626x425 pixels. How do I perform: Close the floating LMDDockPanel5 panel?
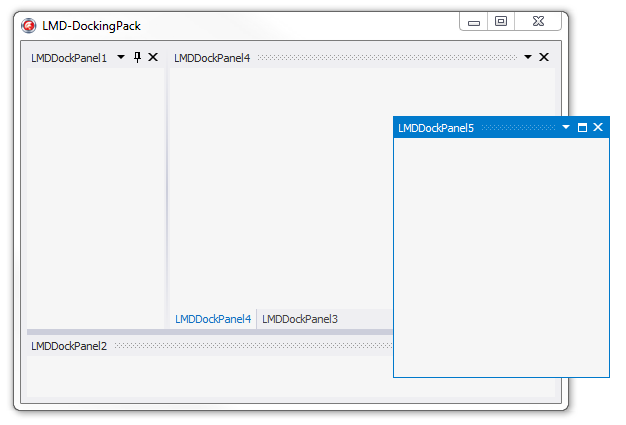pos(598,127)
